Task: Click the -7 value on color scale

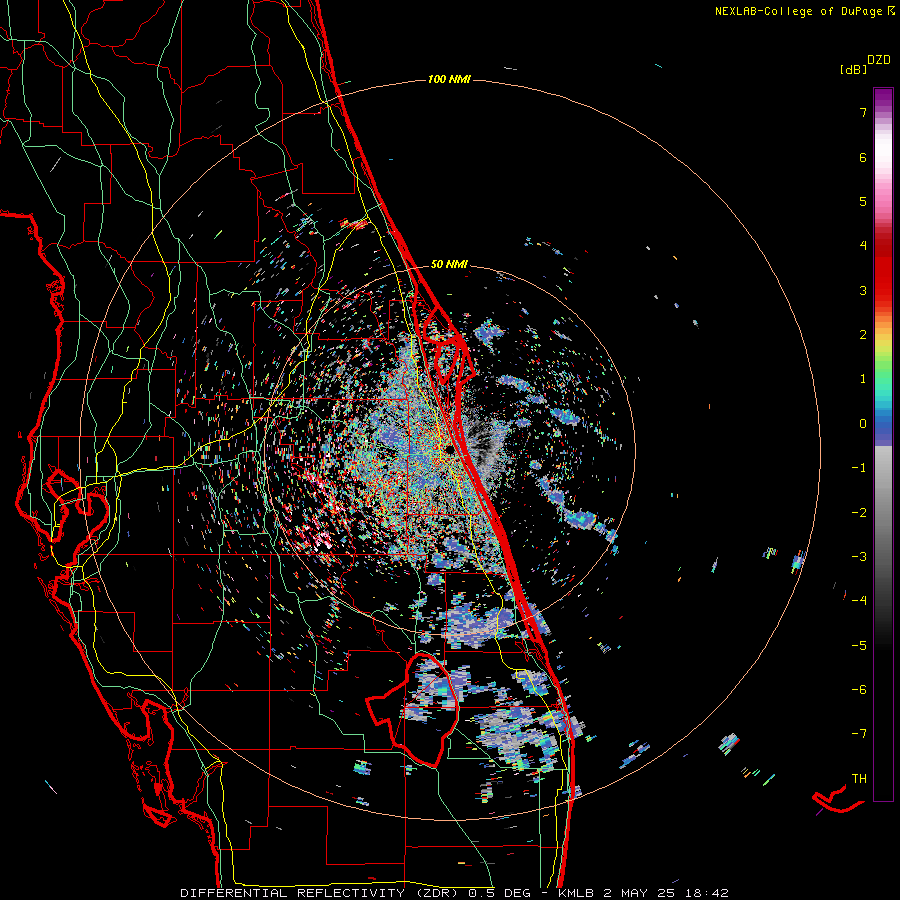Action: [x=859, y=734]
